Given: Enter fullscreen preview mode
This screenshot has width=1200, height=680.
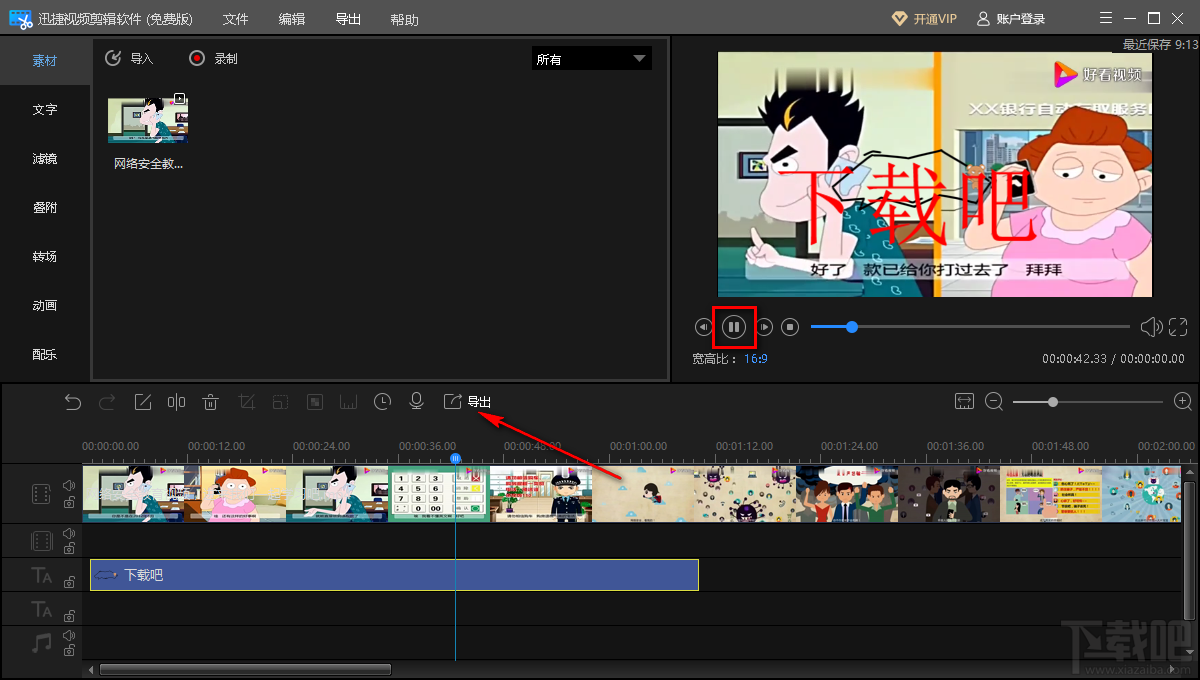Looking at the screenshot, I should (1178, 327).
